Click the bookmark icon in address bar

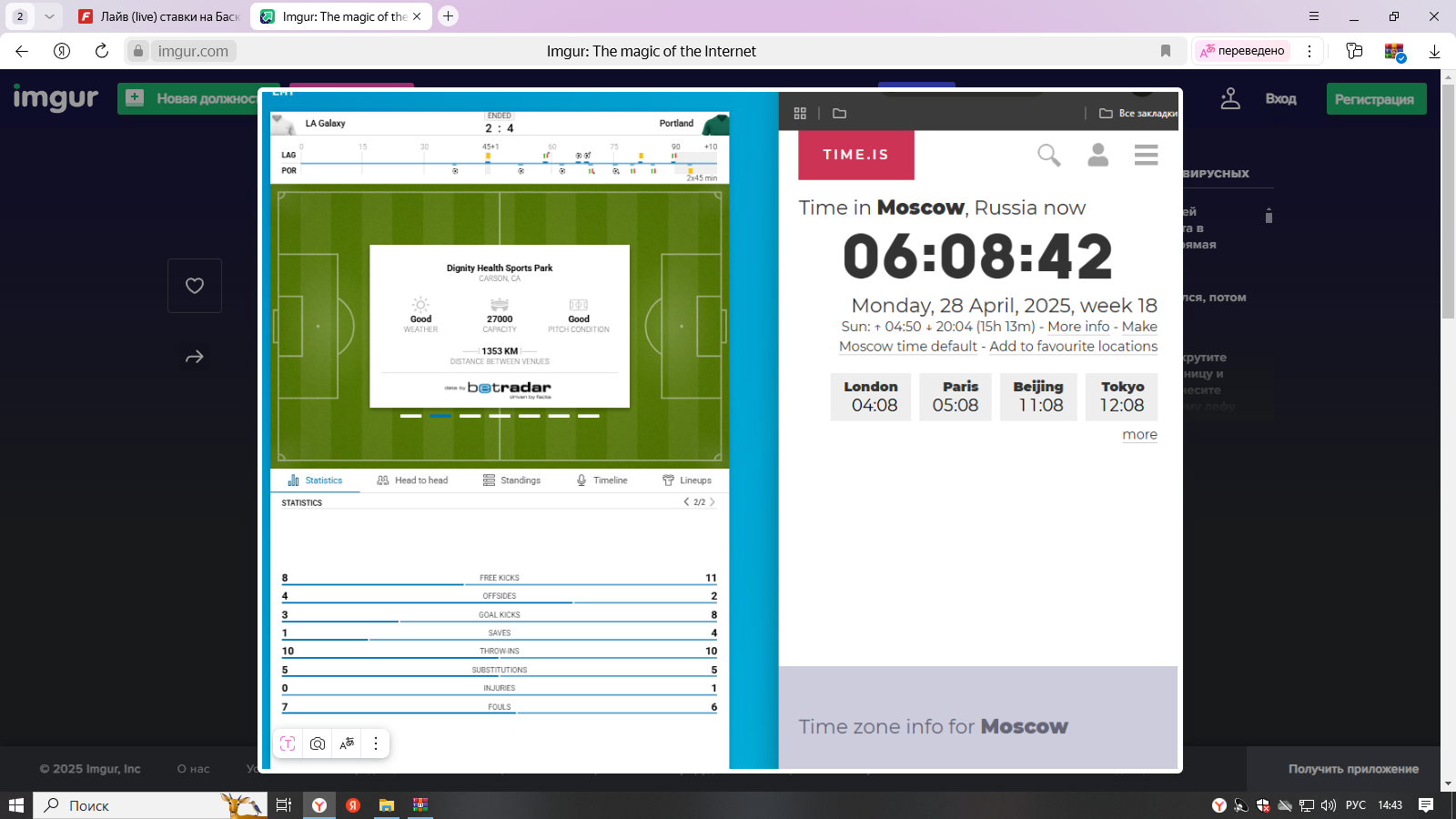click(x=1166, y=51)
